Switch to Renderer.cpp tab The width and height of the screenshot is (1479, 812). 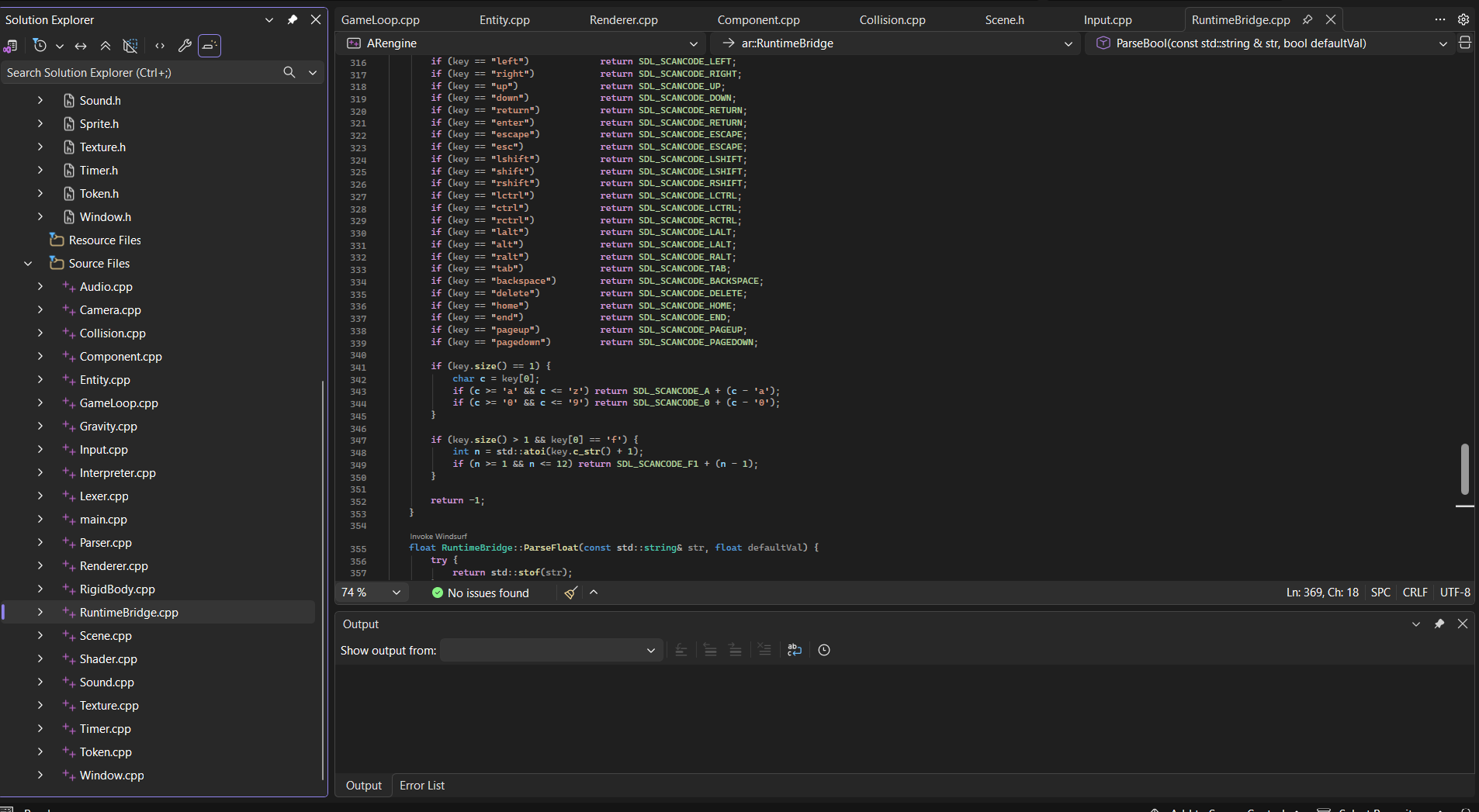[x=623, y=19]
